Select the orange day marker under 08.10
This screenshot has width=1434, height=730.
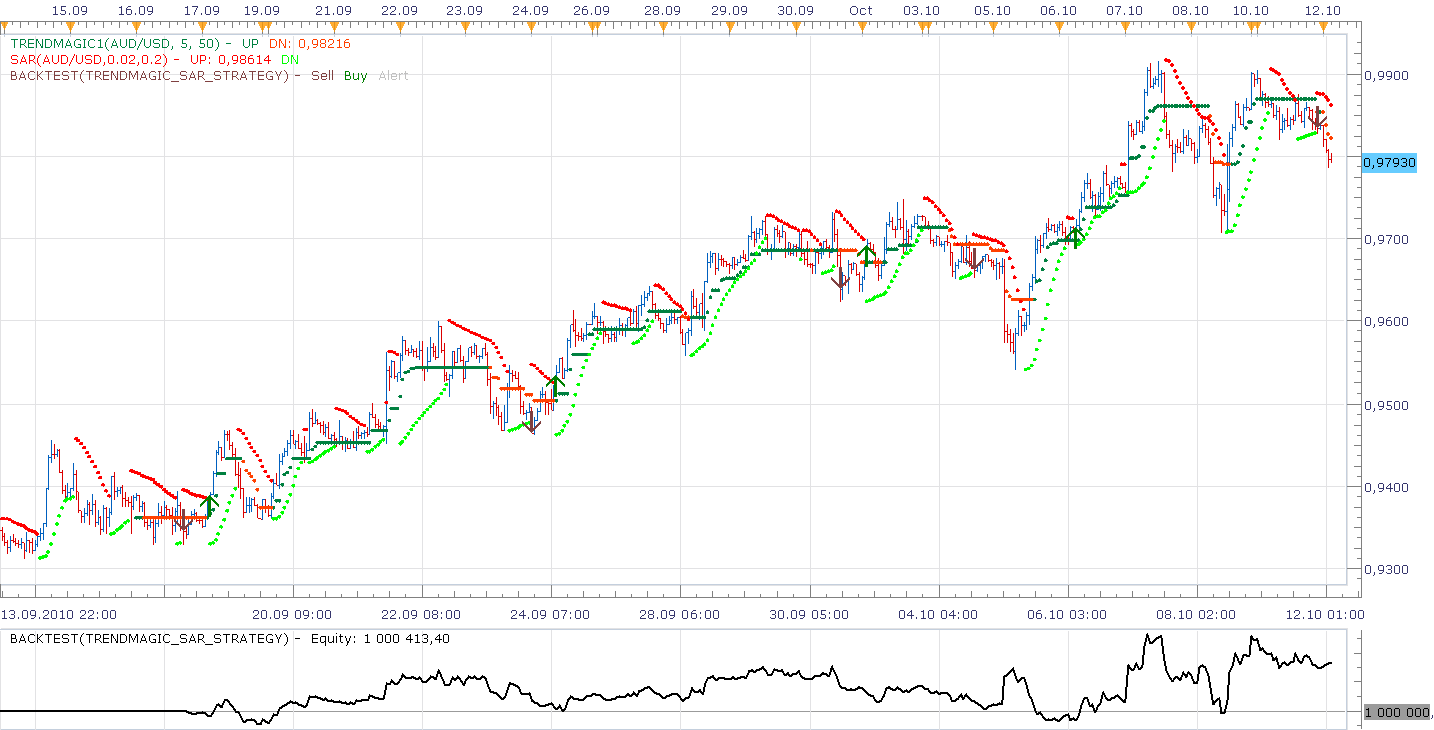(x=1190, y=24)
